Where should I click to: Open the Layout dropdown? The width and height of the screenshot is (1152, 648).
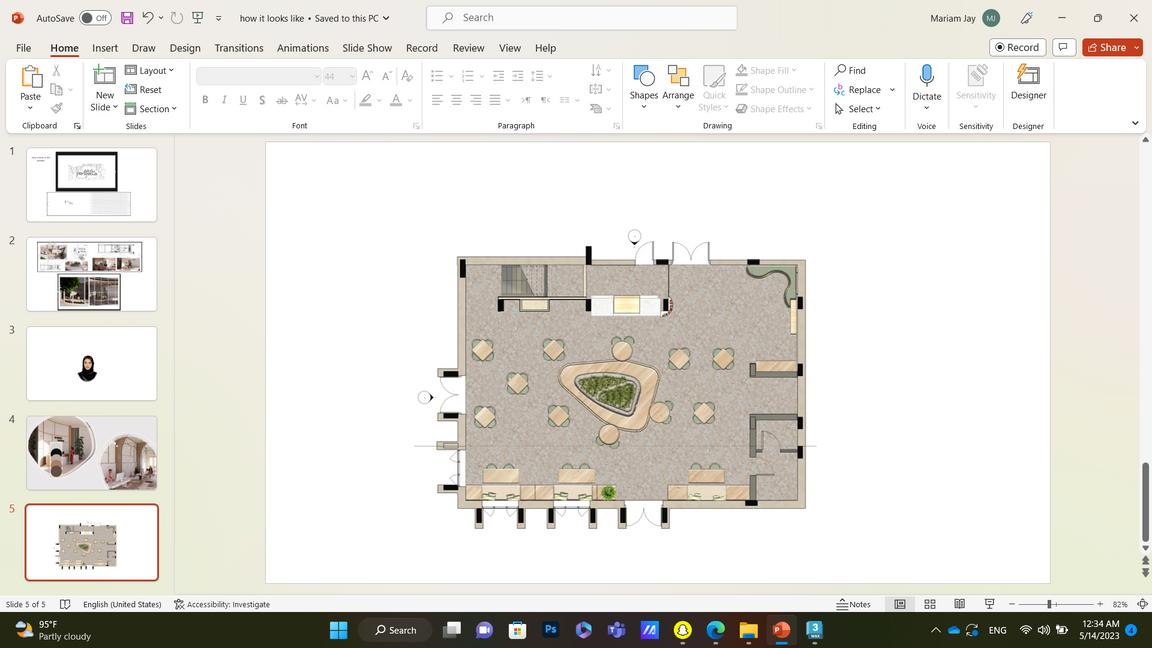[150, 71]
